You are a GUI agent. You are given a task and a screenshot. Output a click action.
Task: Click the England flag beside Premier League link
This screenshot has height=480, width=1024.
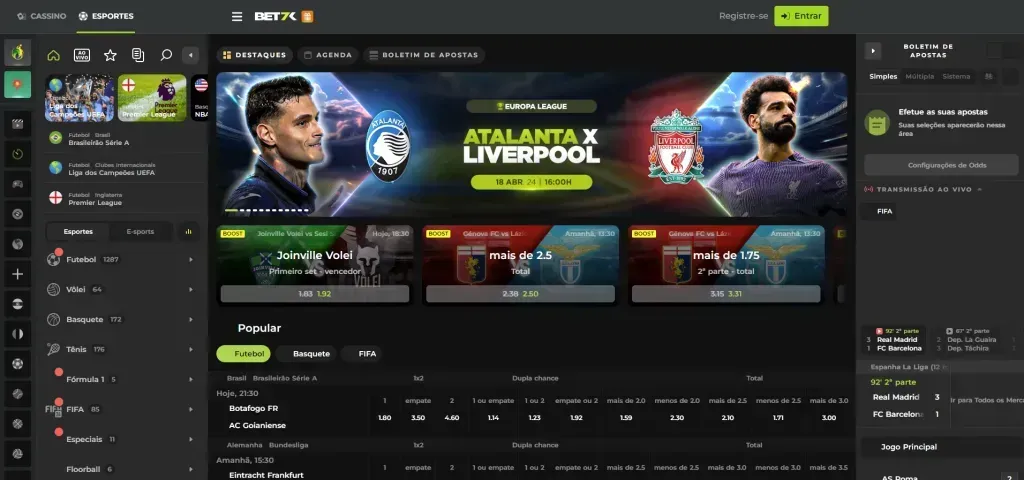[x=56, y=198]
